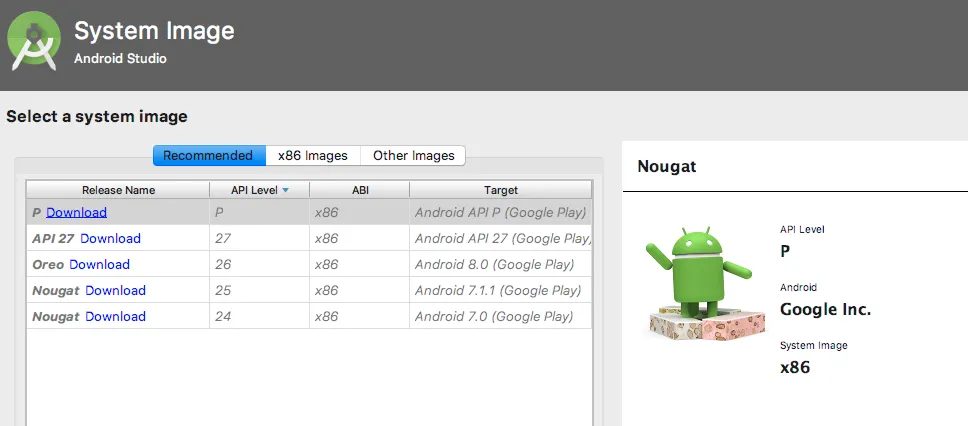Click the Nougat Android mascot image
The height and width of the screenshot is (426, 968).
pos(706,283)
